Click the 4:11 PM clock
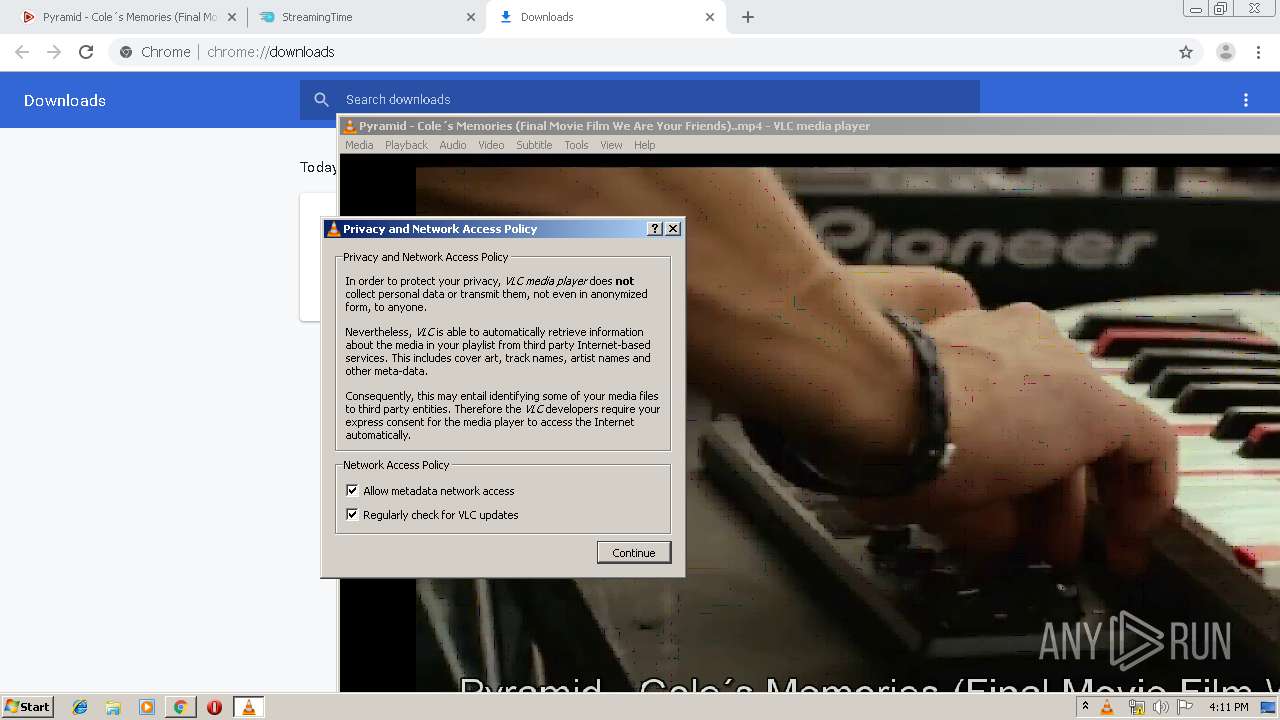1280x720 pixels. pyautogui.click(x=1228, y=707)
